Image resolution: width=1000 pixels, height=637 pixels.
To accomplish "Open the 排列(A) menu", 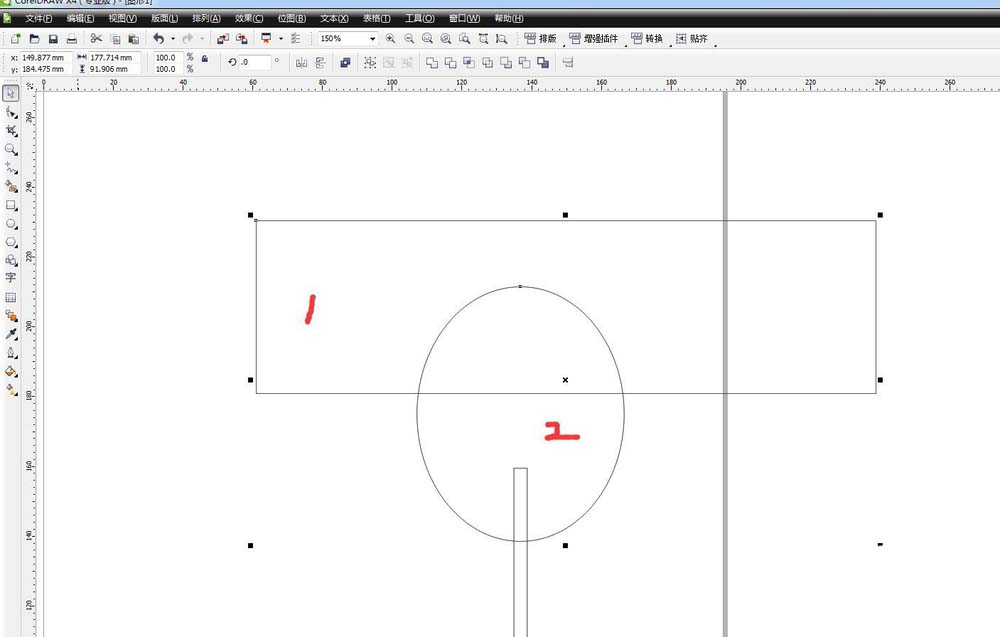I will 207,18.
